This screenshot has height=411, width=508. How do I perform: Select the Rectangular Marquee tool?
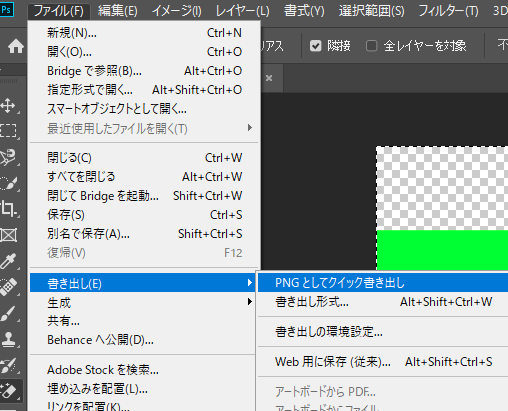pos(8,131)
